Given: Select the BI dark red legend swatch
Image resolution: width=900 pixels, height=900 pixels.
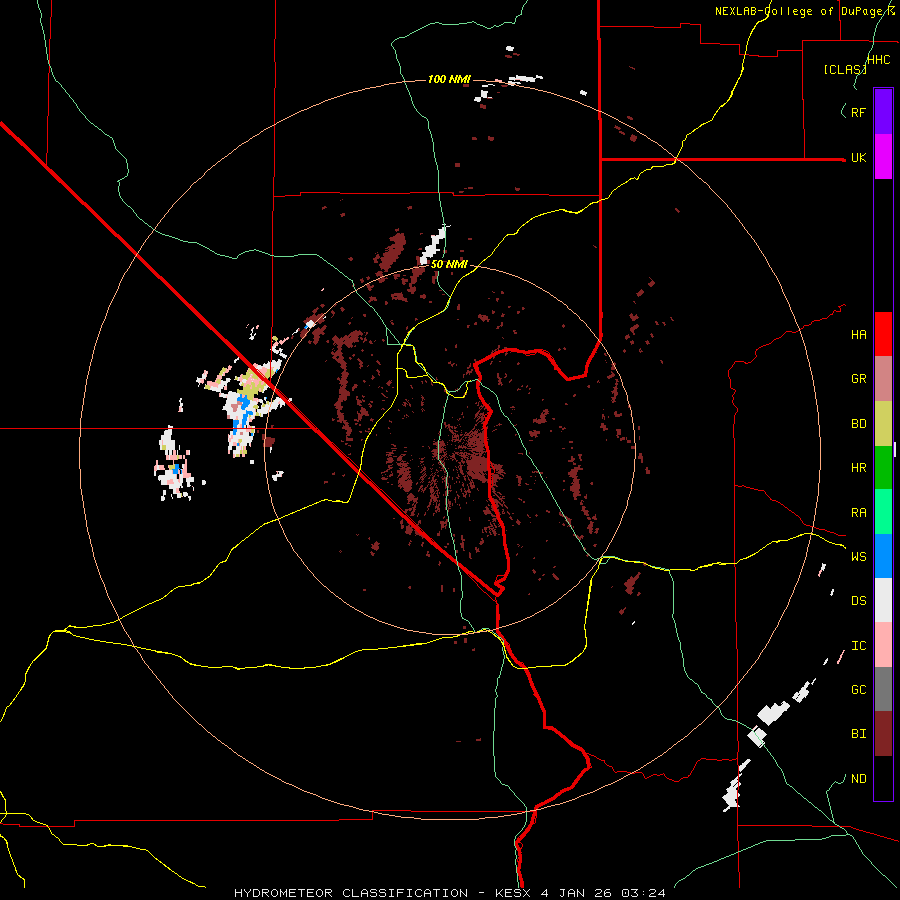Looking at the screenshot, I should click(883, 734).
